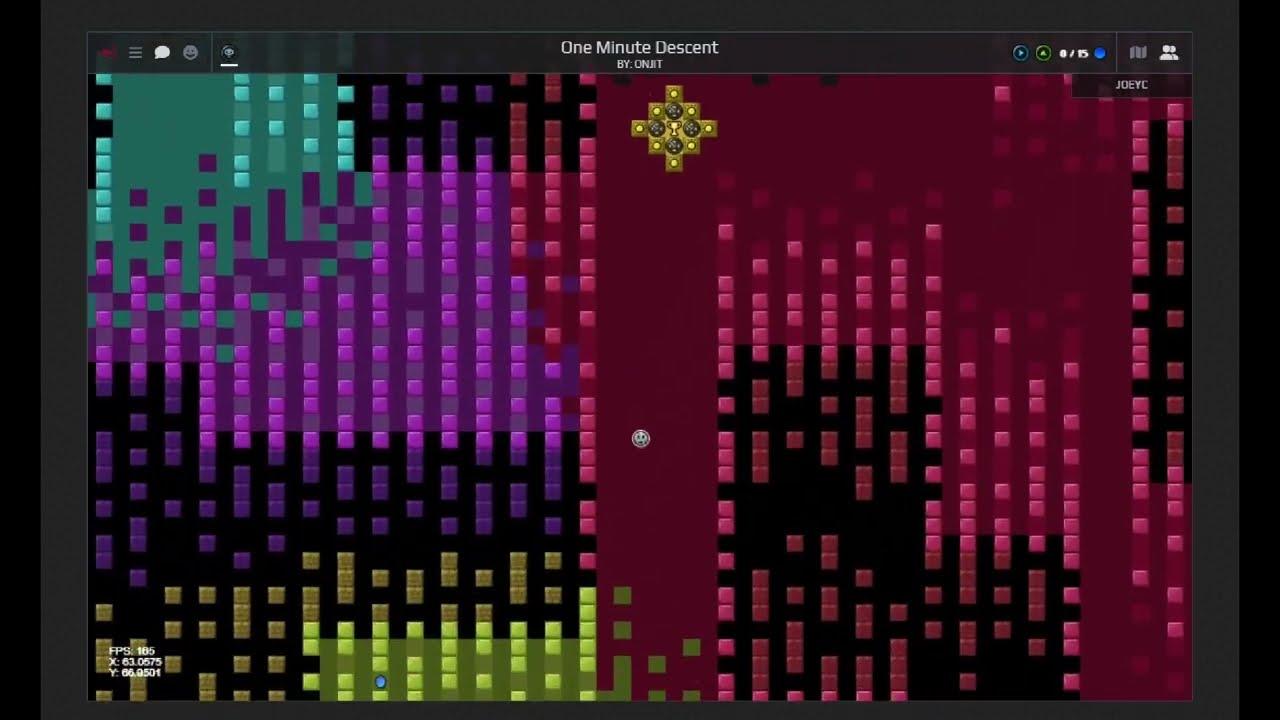This screenshot has height=720, width=1280.
Task: Open the chat speech bubble
Action: 162,53
